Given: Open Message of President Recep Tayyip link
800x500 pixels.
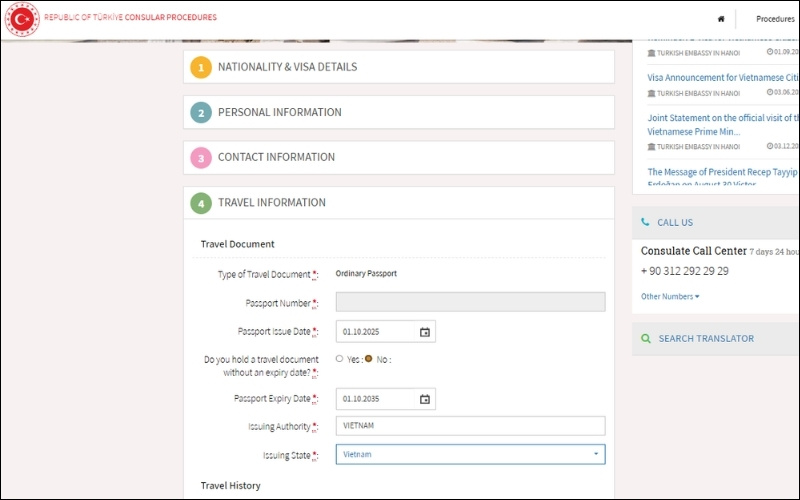Looking at the screenshot, I should [x=722, y=172].
